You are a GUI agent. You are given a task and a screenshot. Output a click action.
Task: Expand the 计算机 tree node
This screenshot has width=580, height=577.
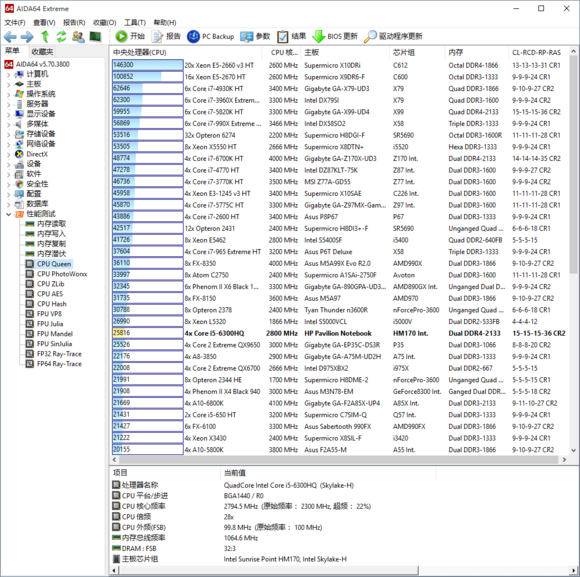(9, 74)
